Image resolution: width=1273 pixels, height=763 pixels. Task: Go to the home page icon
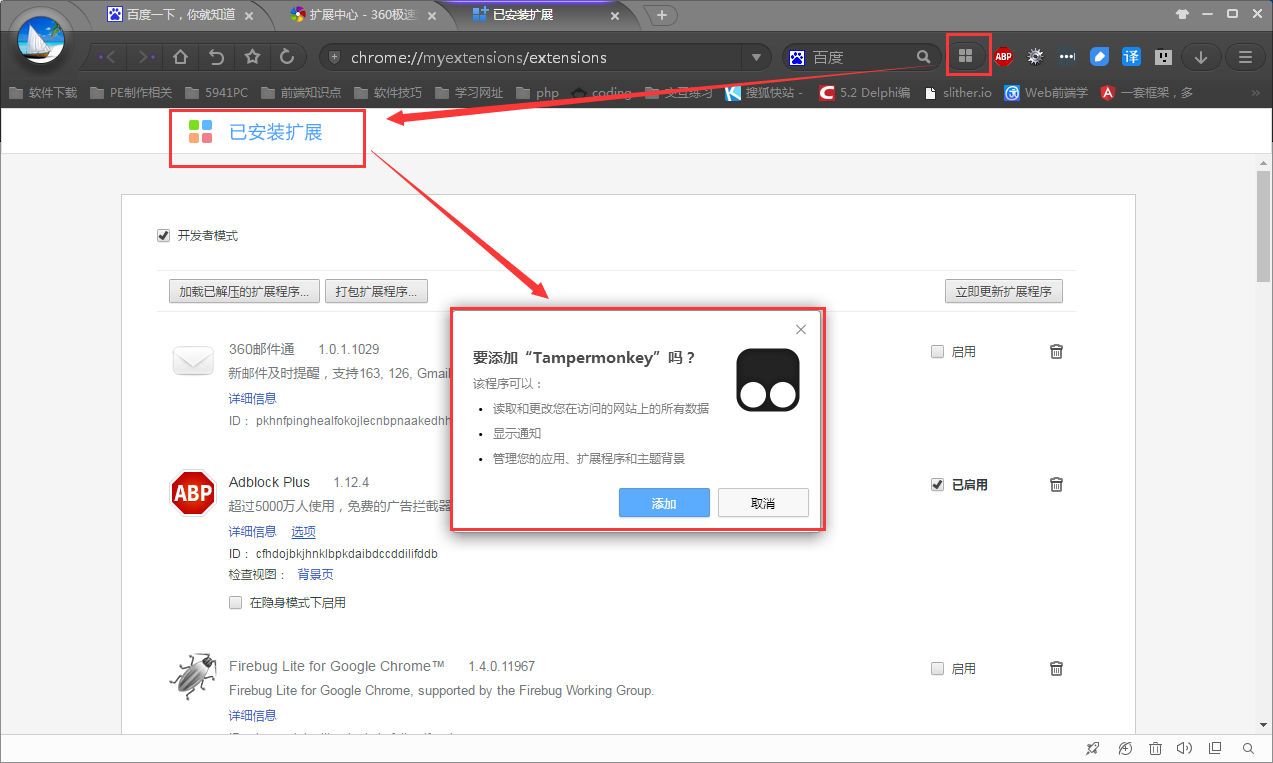[180, 57]
